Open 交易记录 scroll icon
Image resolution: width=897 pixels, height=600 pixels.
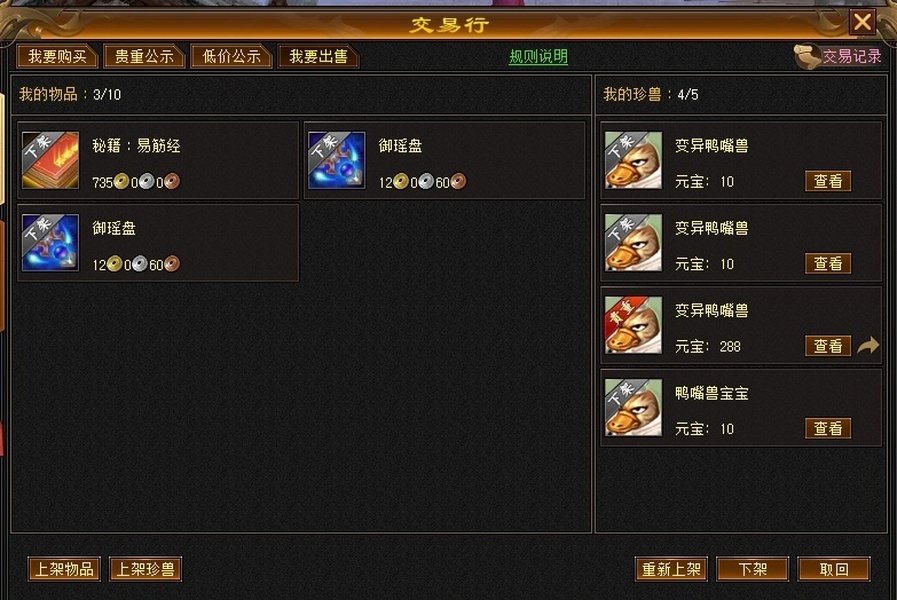coord(807,56)
